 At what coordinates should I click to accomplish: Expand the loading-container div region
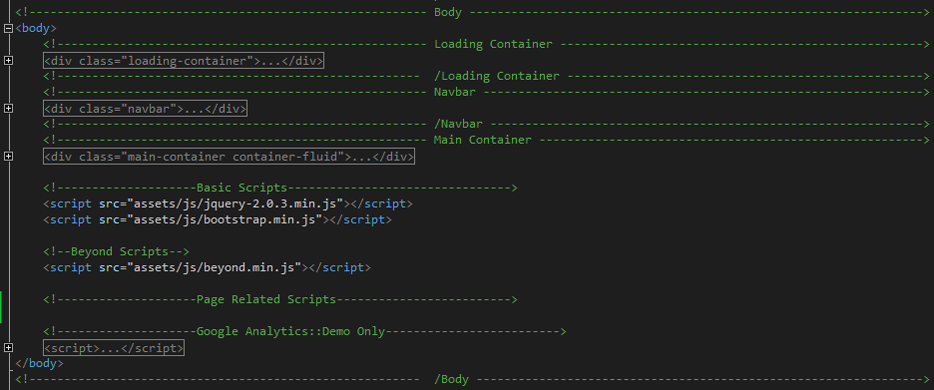coord(8,60)
